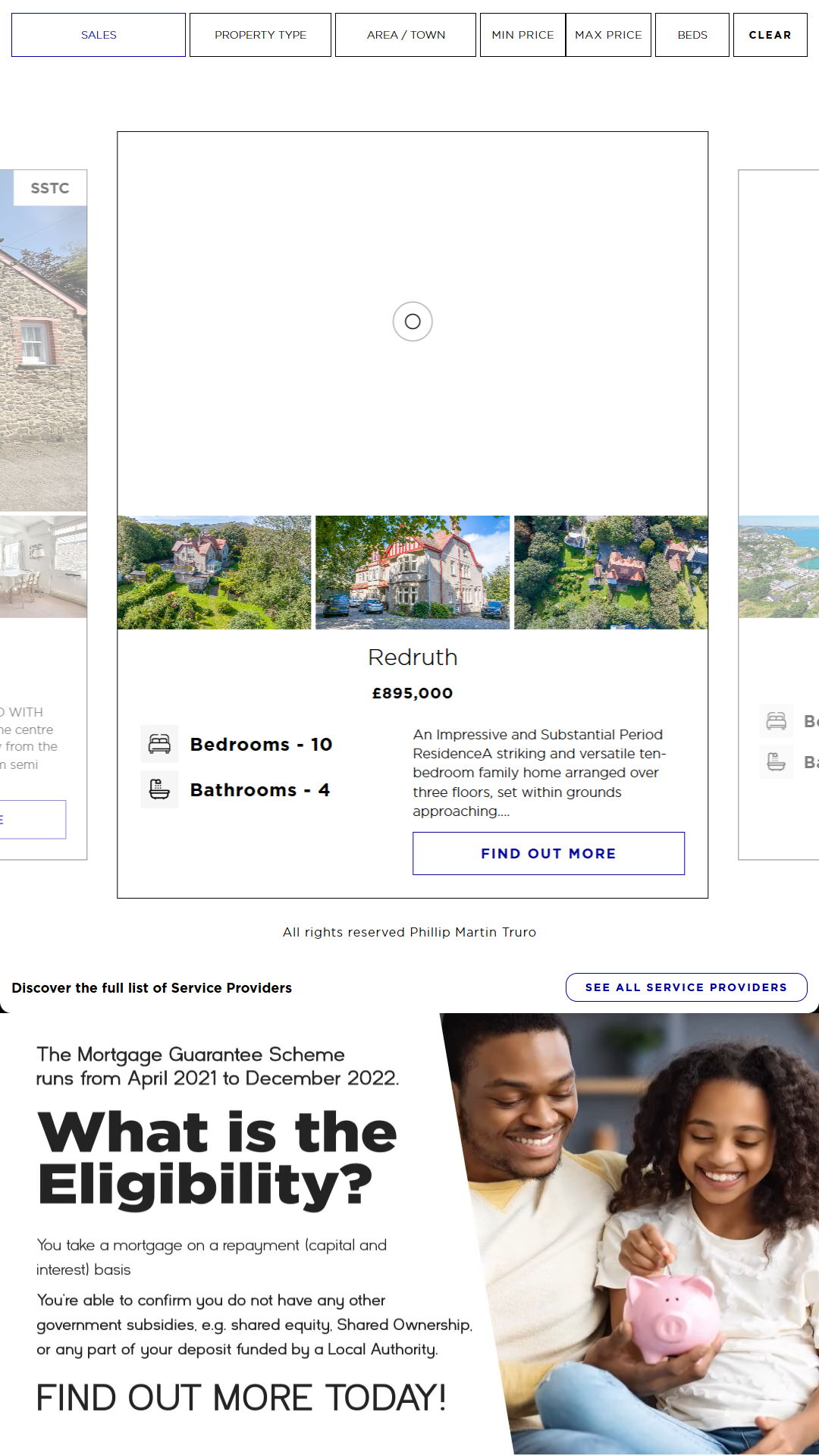Click the bathtub icon beside Bathrooms - 4
Image resolution: width=819 pixels, height=1456 pixels.
tap(159, 789)
